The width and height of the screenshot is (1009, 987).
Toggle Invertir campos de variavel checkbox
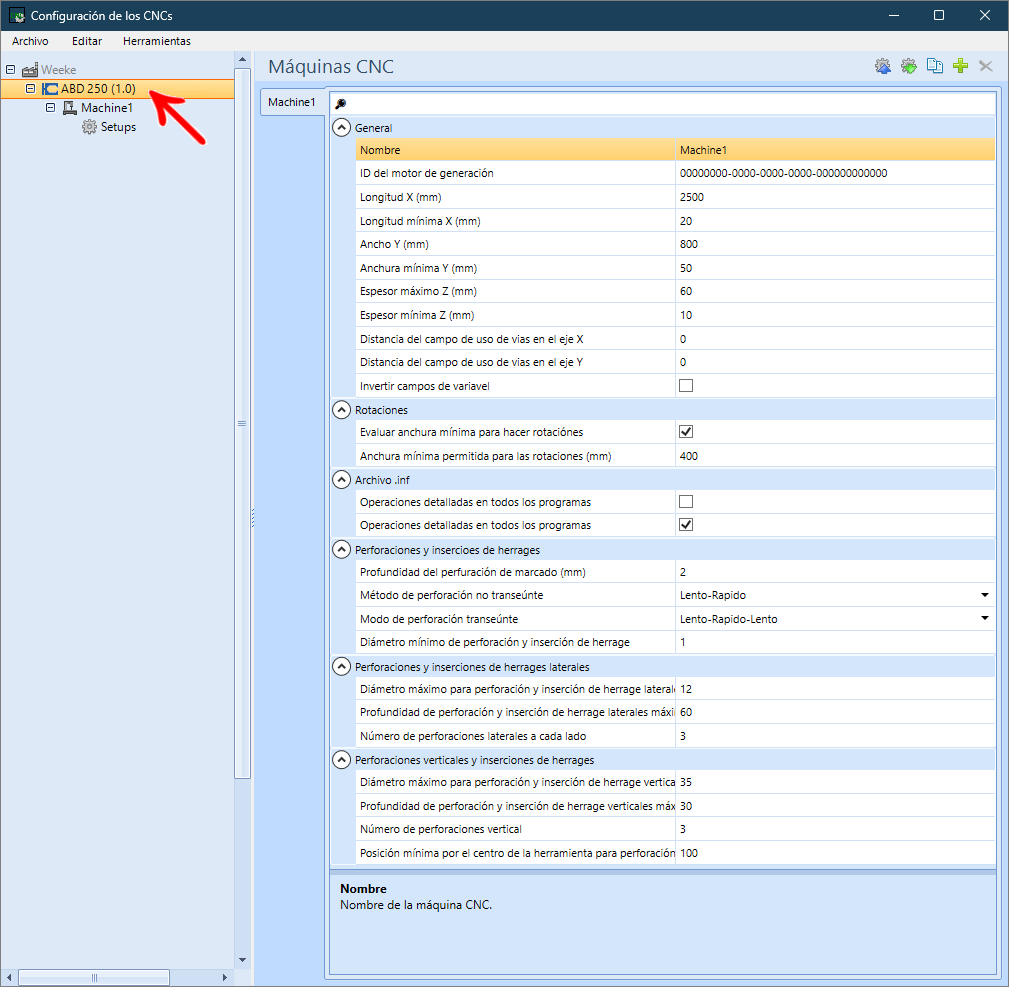tap(686, 386)
